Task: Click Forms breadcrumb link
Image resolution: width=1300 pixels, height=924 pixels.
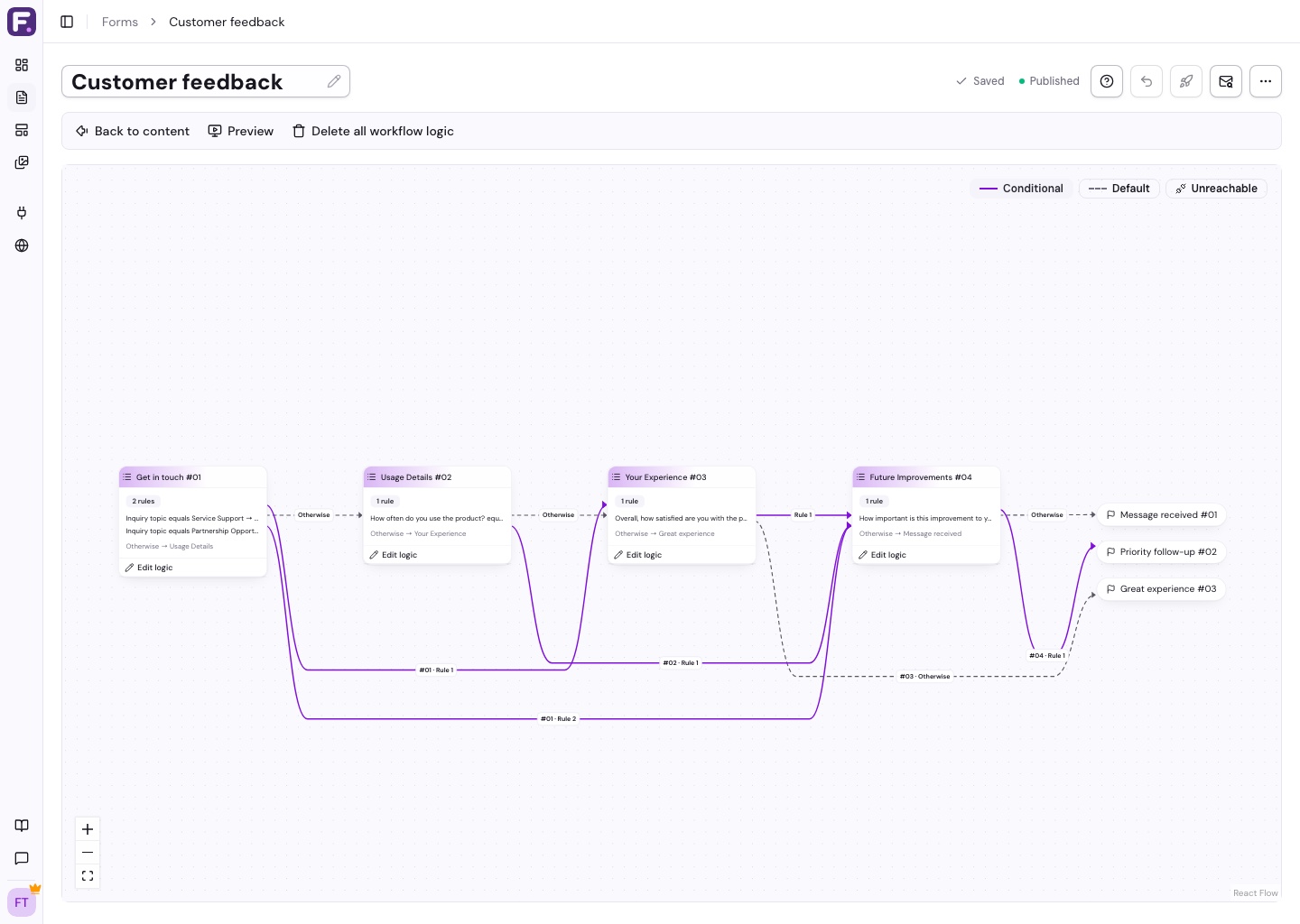Action: (x=120, y=22)
